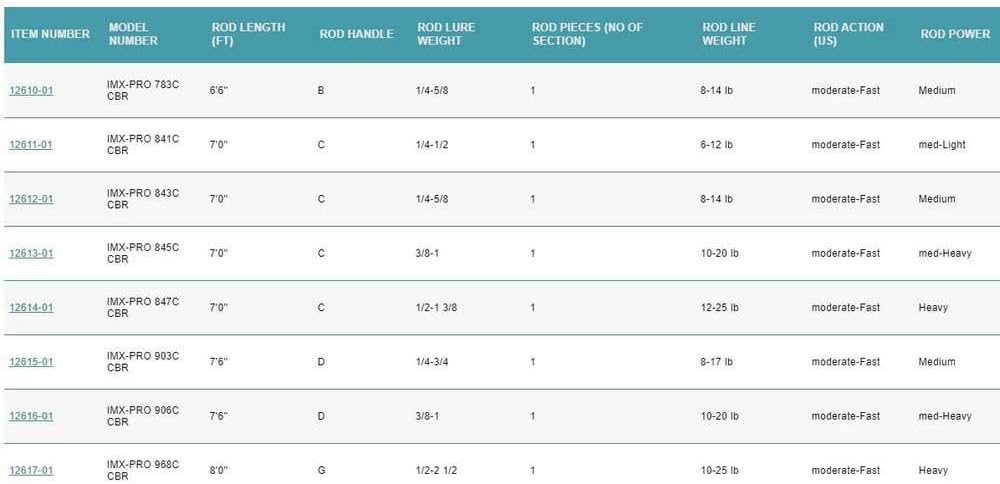Click the 12612-01 item link

click(x=31, y=199)
